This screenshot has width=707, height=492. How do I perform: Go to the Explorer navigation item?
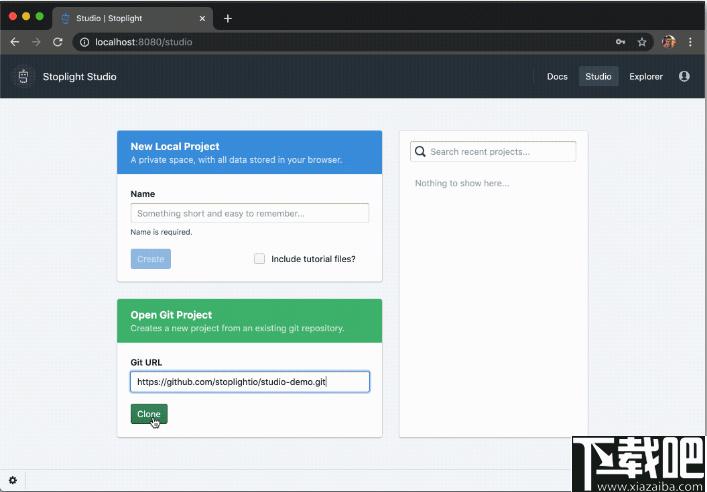[646, 76]
